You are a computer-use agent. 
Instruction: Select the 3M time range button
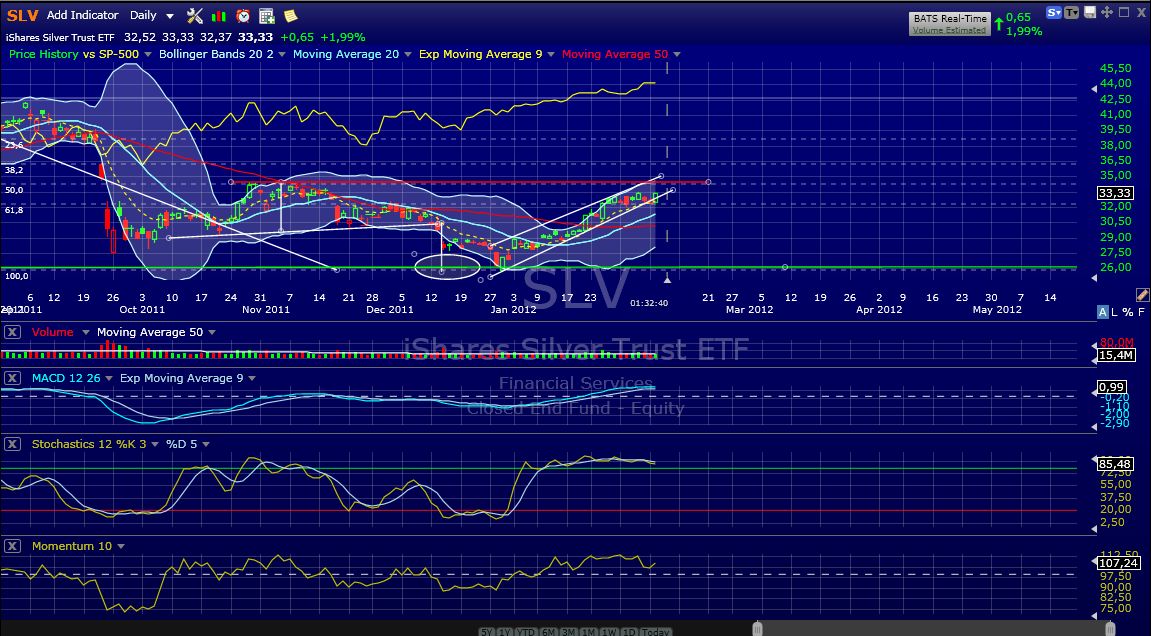pyautogui.click(x=569, y=632)
